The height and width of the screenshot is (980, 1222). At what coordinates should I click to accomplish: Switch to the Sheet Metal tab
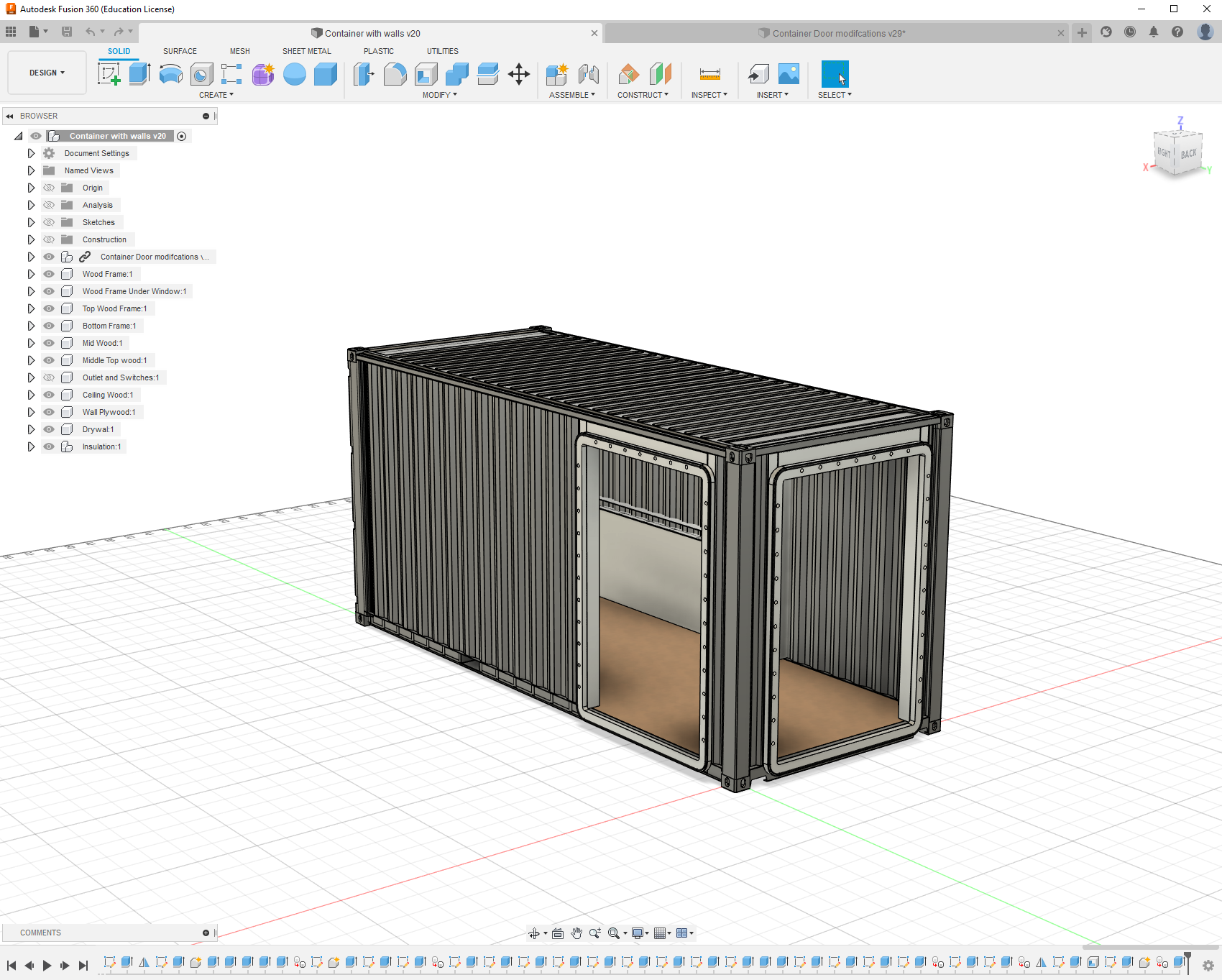coord(306,51)
